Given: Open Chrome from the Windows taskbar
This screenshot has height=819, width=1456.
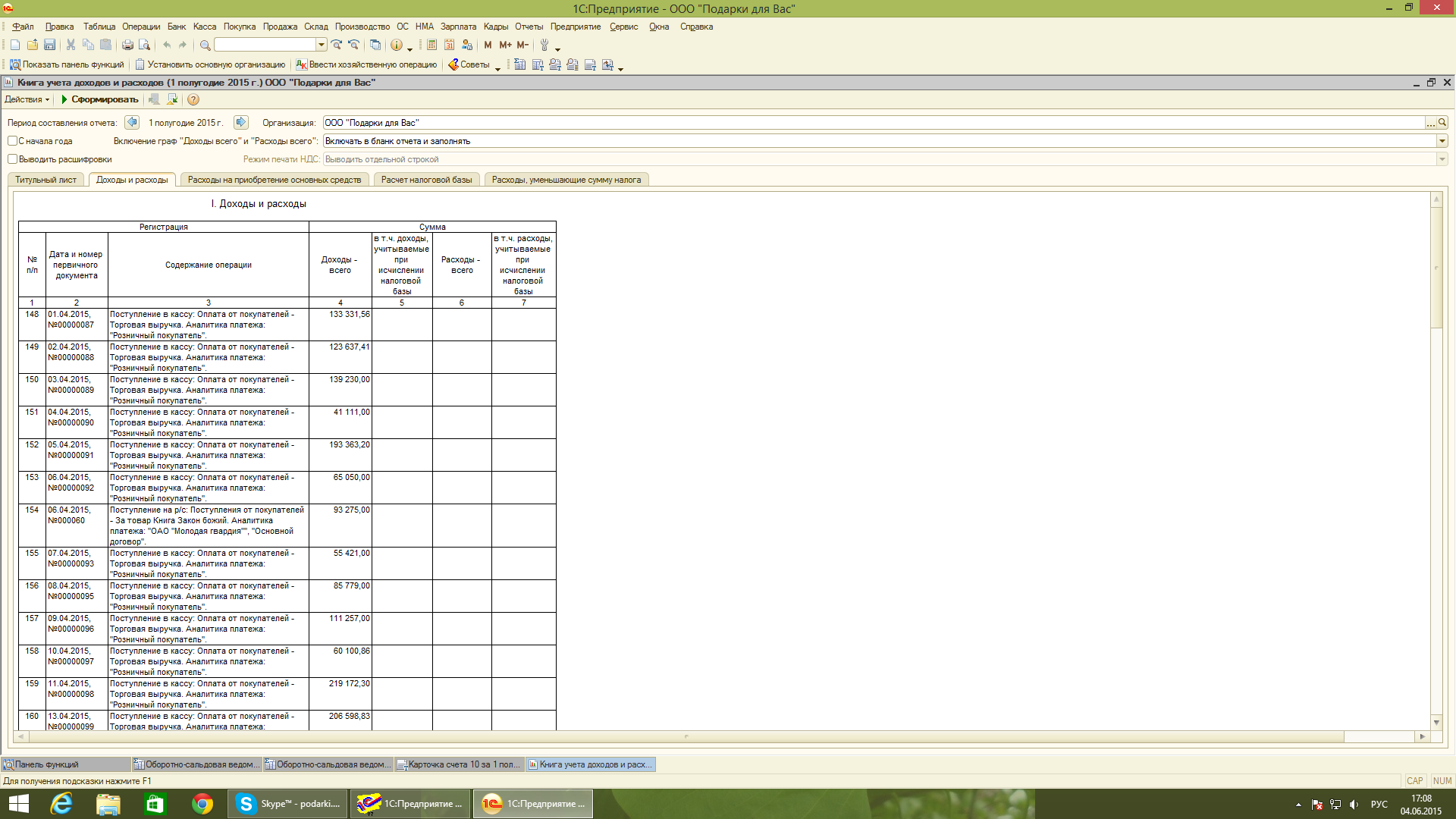Looking at the screenshot, I should click(202, 804).
